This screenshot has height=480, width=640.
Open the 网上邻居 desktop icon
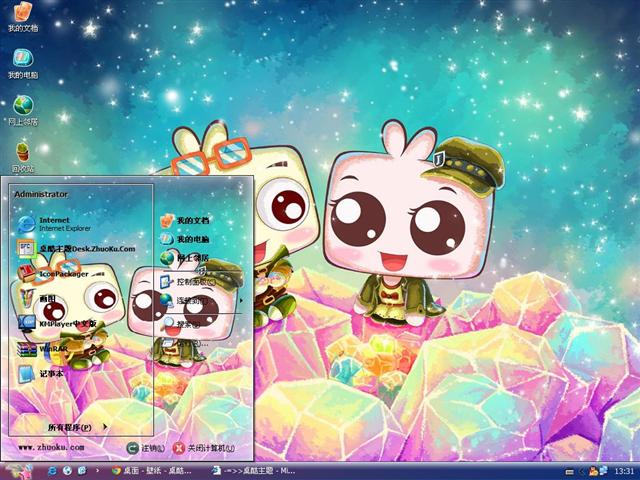(23, 111)
